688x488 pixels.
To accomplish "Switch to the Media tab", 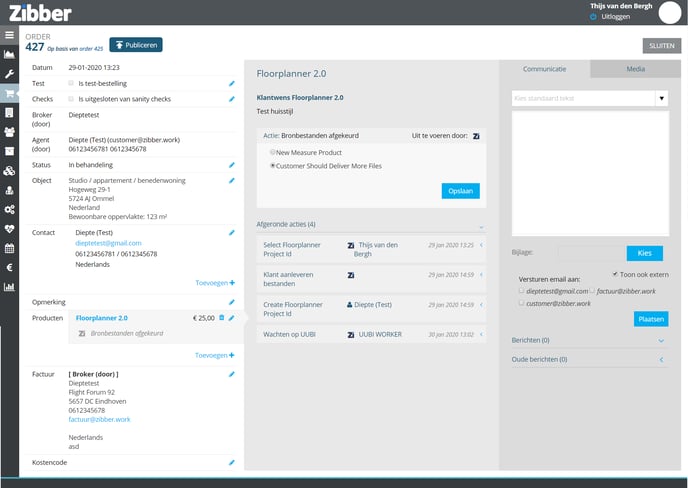I will [x=635, y=69].
